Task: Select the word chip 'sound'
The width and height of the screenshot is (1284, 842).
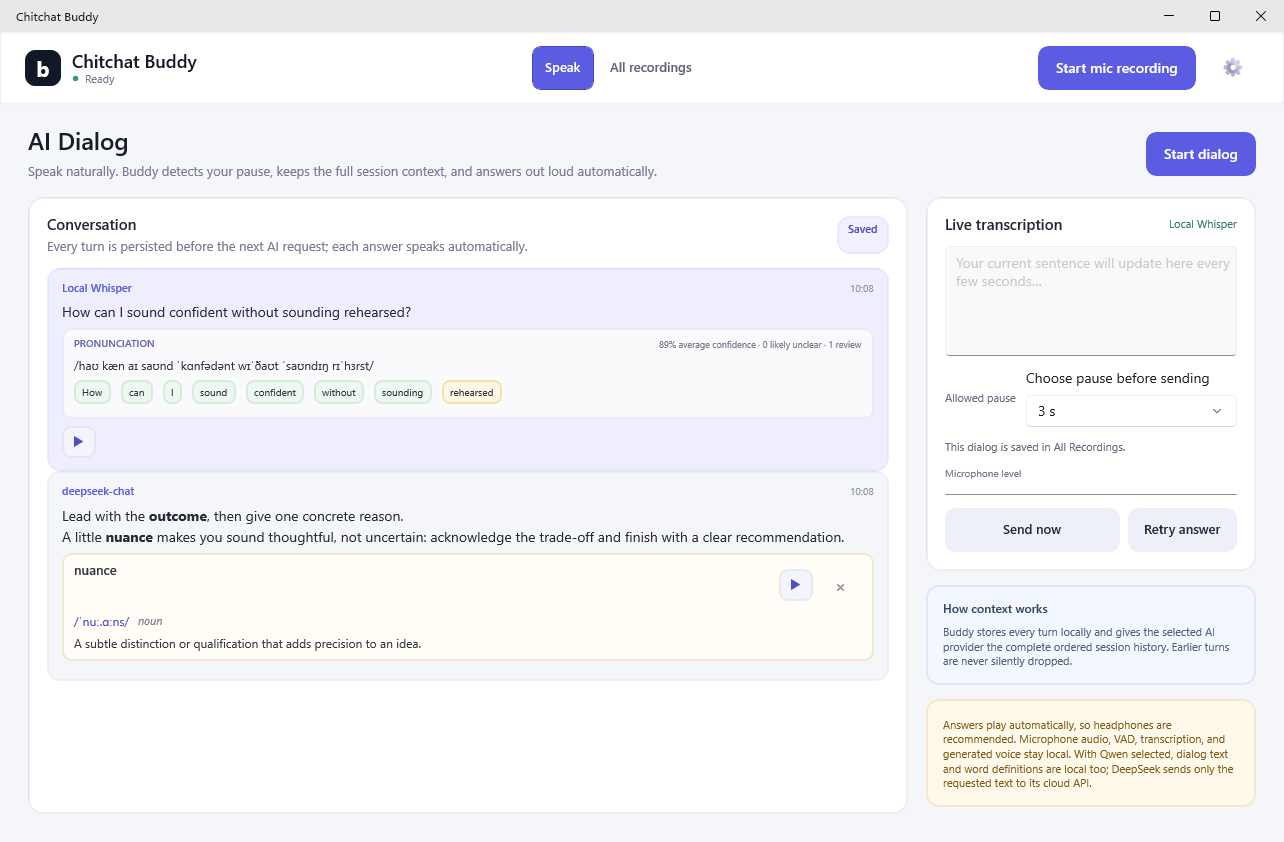Action: tap(214, 393)
